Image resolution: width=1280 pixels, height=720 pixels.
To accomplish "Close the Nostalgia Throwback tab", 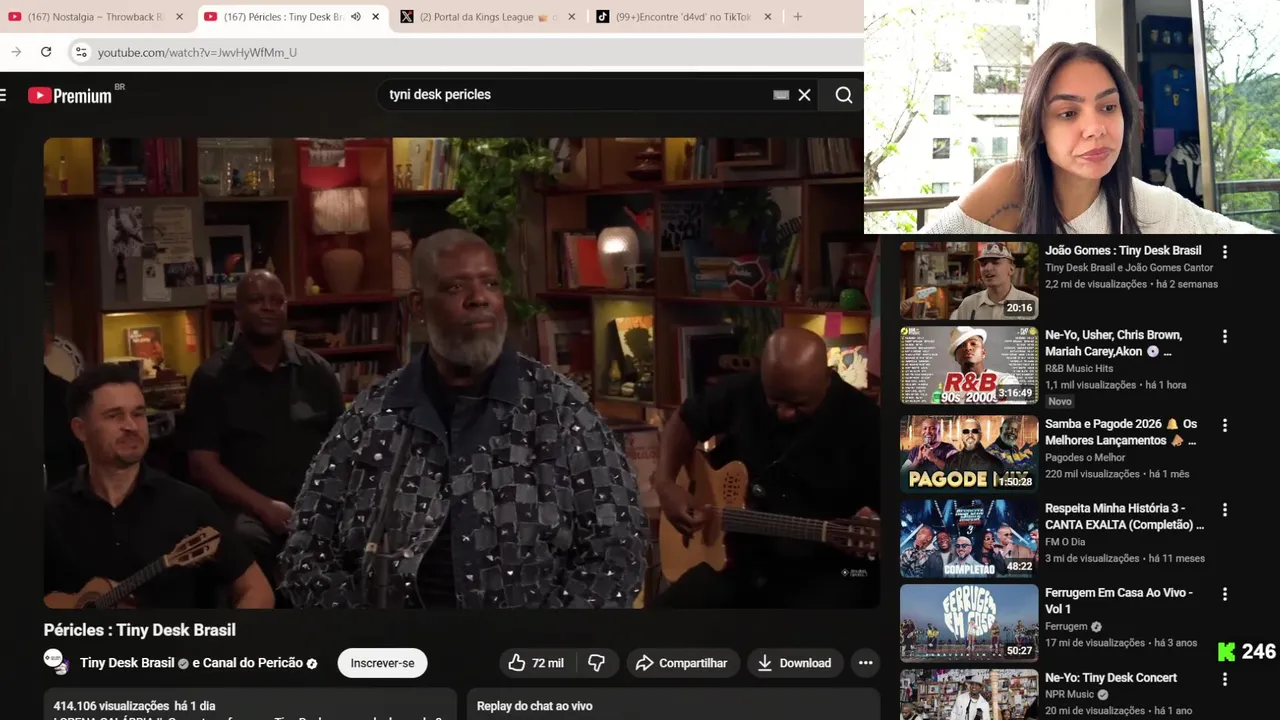I will click(x=180, y=17).
